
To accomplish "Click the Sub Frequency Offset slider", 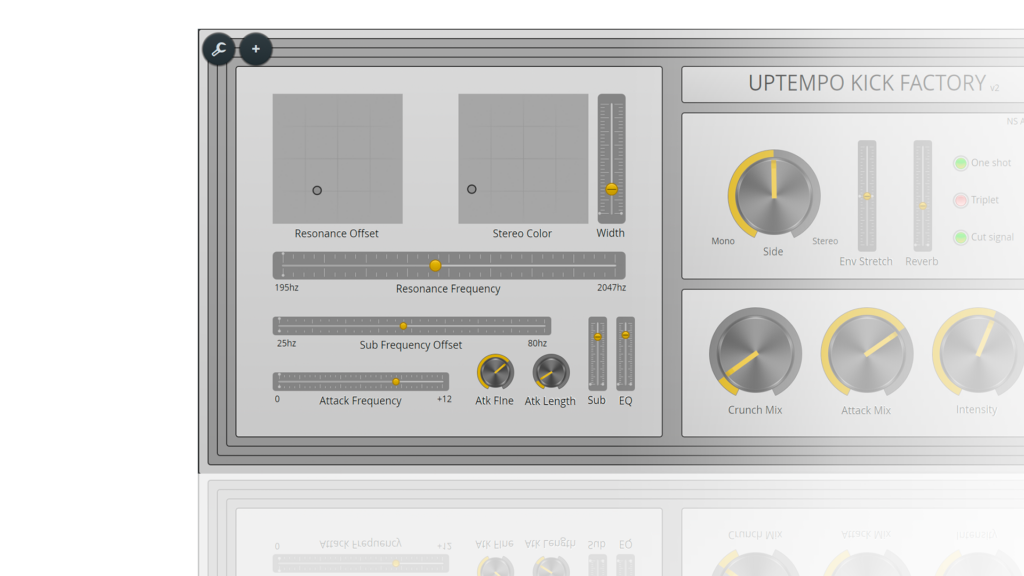I will click(404, 326).
